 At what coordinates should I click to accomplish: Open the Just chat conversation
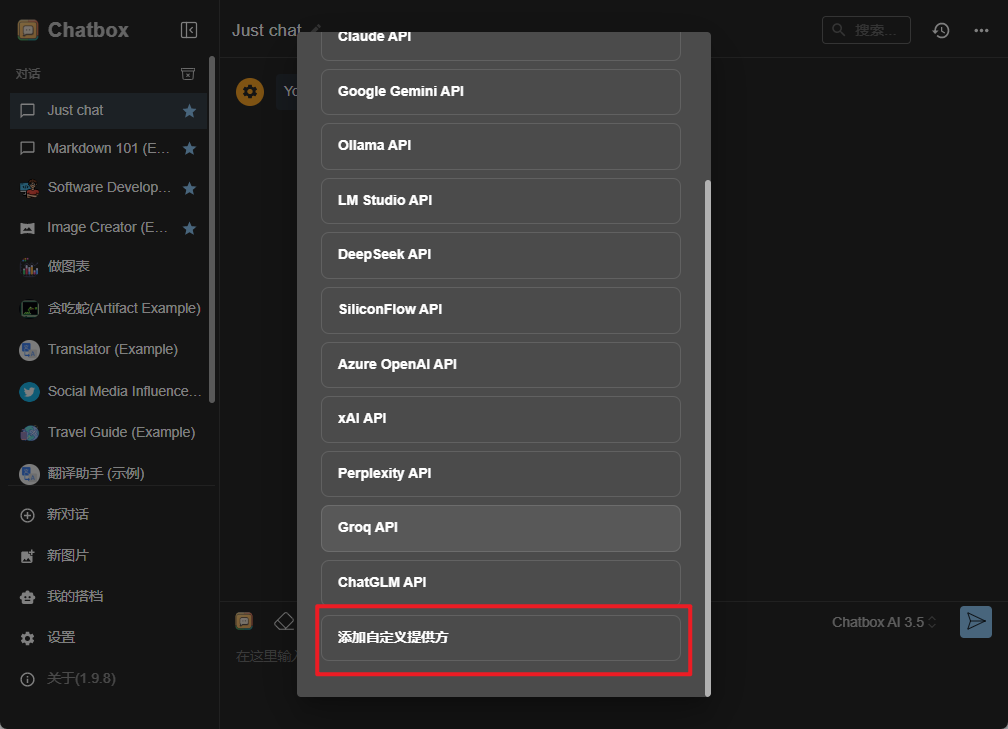tap(108, 111)
